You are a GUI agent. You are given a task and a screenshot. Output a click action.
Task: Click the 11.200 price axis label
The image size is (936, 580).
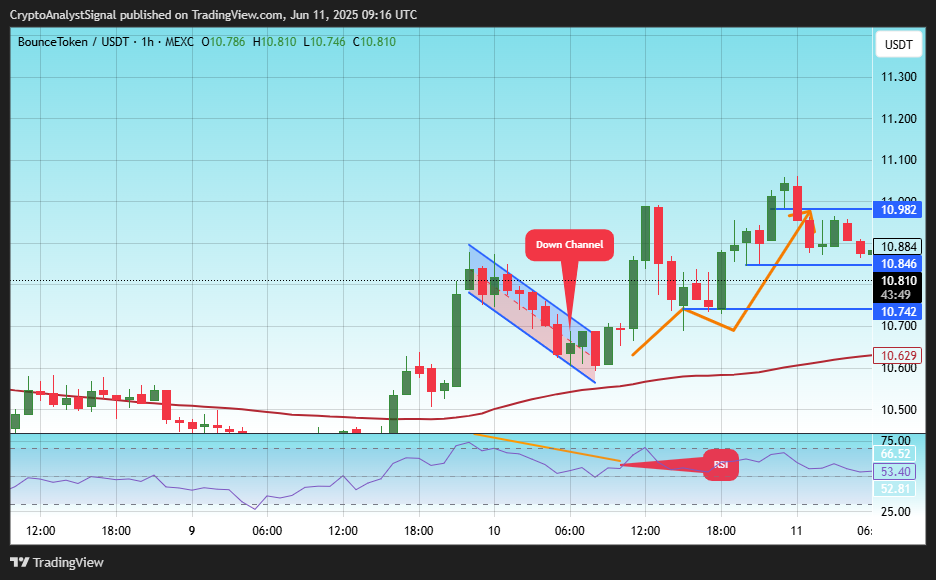point(898,118)
